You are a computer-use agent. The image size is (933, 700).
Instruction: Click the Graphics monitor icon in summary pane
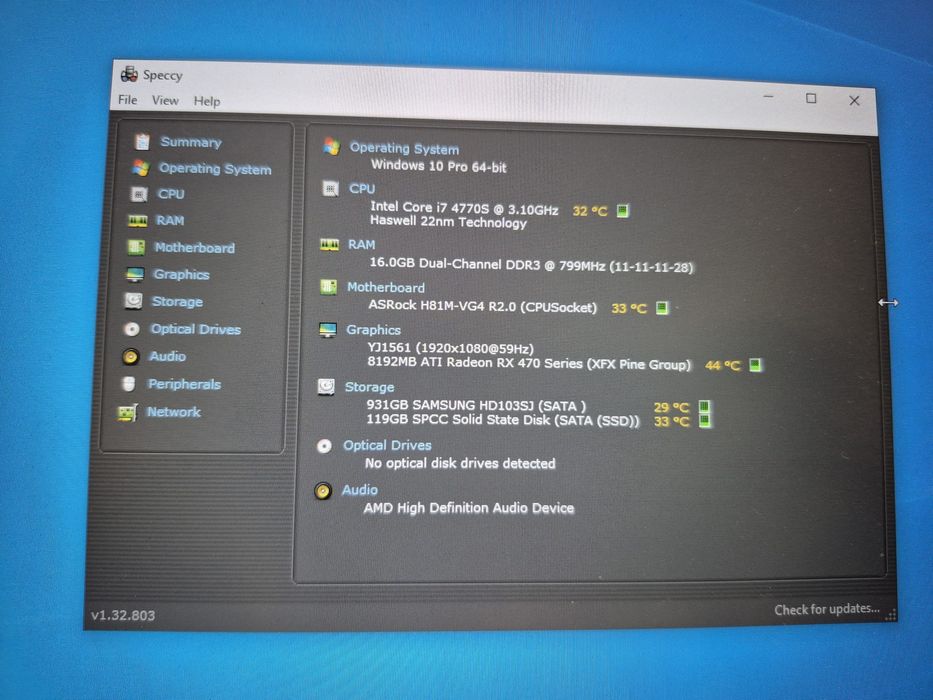[327, 330]
